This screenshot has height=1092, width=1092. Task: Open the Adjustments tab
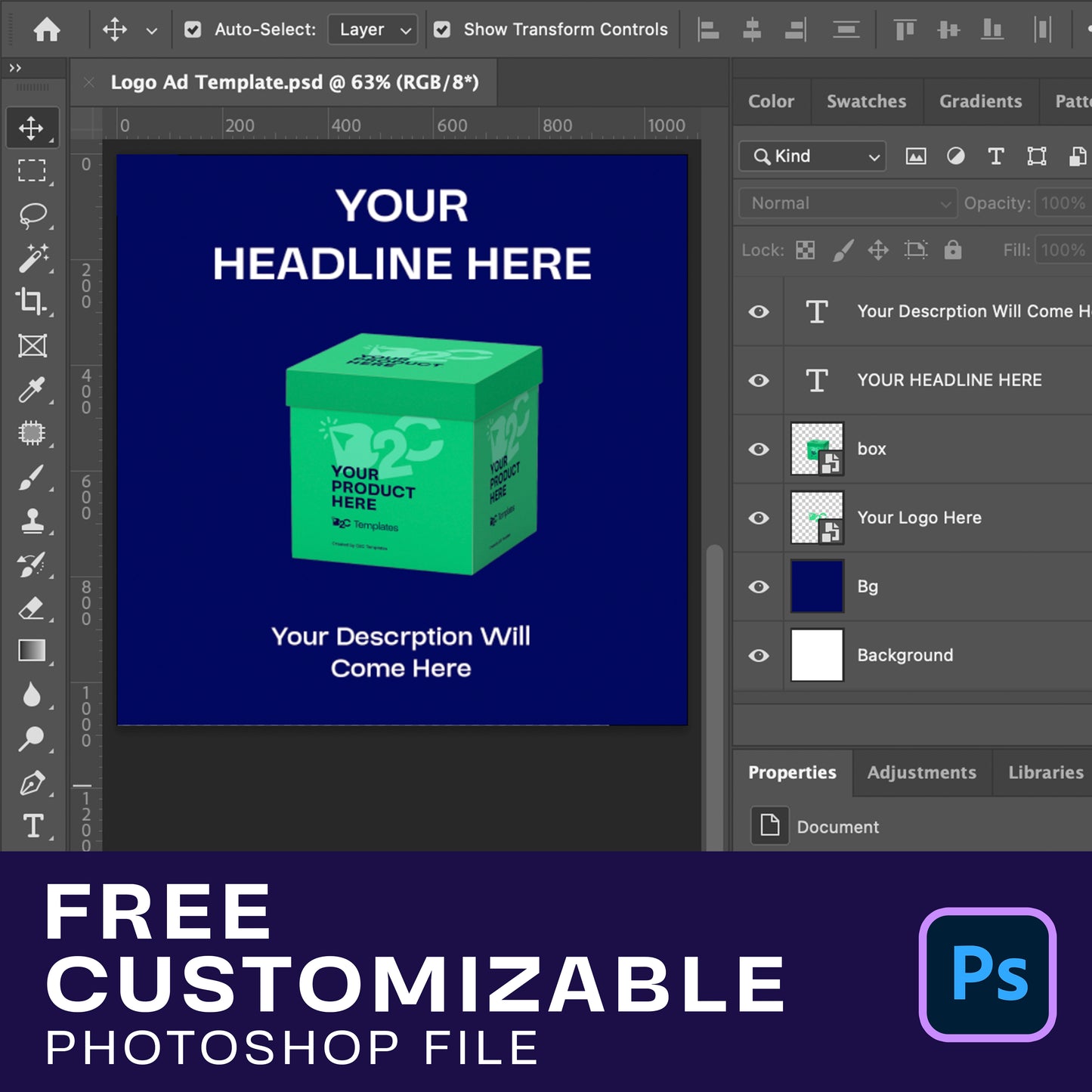point(921,772)
